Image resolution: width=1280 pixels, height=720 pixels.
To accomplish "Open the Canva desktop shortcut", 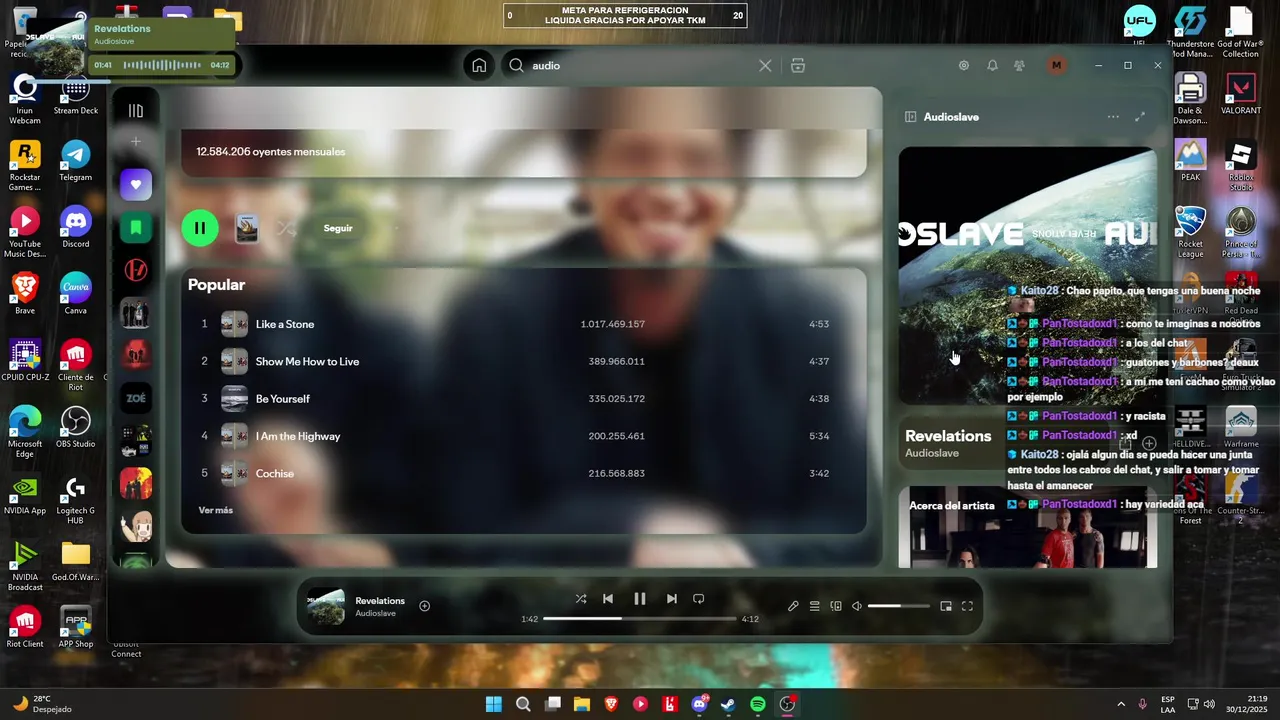I will [76, 294].
